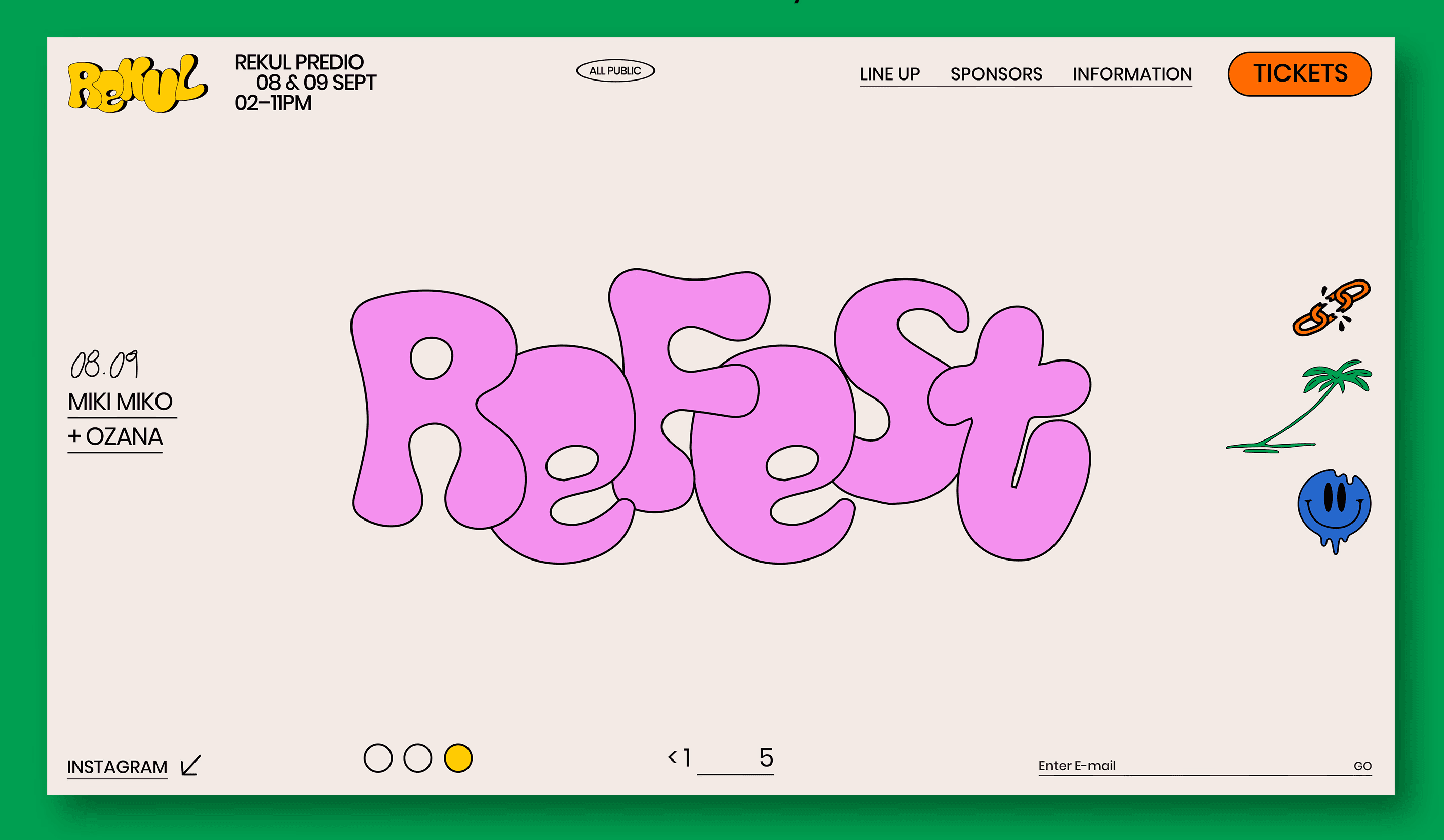1444x840 pixels.
Task: Open the Line Up menu item
Action: tap(889, 74)
